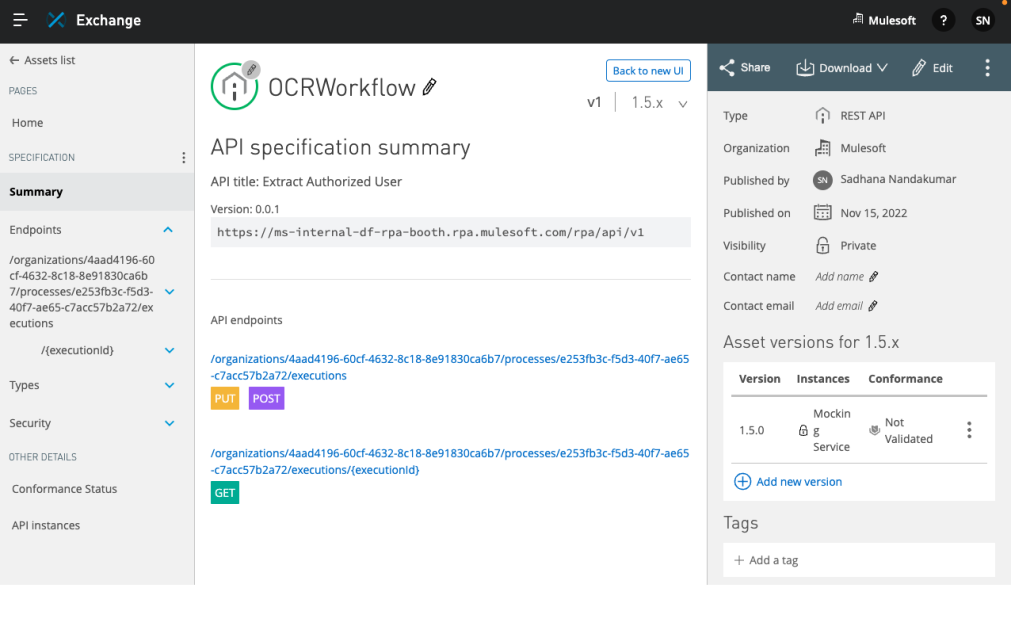Click the help question mark icon
This screenshot has width=1011, height=630.
pyautogui.click(x=943, y=20)
